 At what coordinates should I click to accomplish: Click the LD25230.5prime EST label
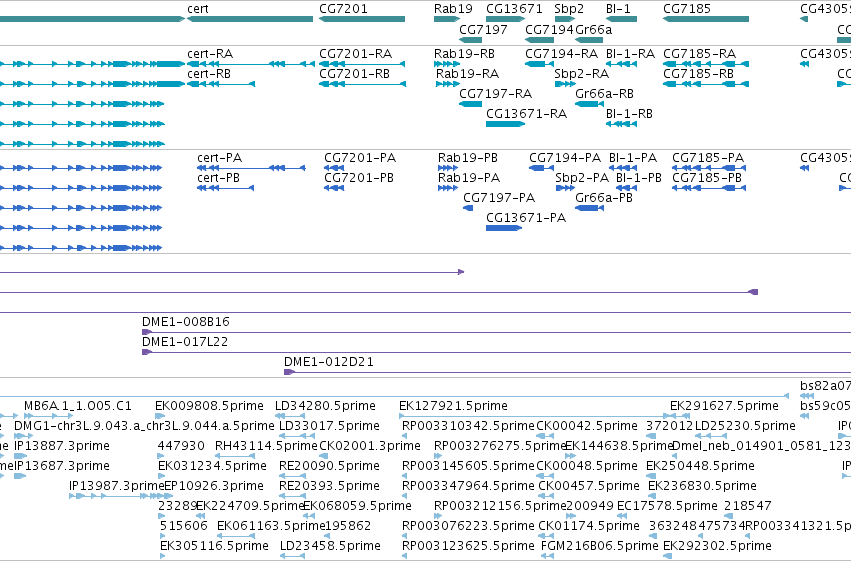745,426
